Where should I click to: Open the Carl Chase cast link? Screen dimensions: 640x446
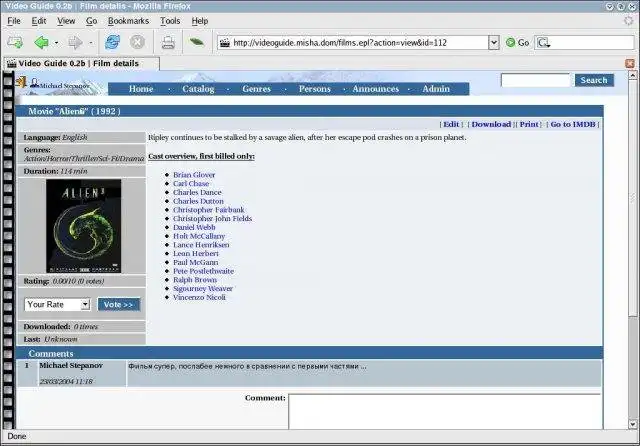tap(191, 184)
